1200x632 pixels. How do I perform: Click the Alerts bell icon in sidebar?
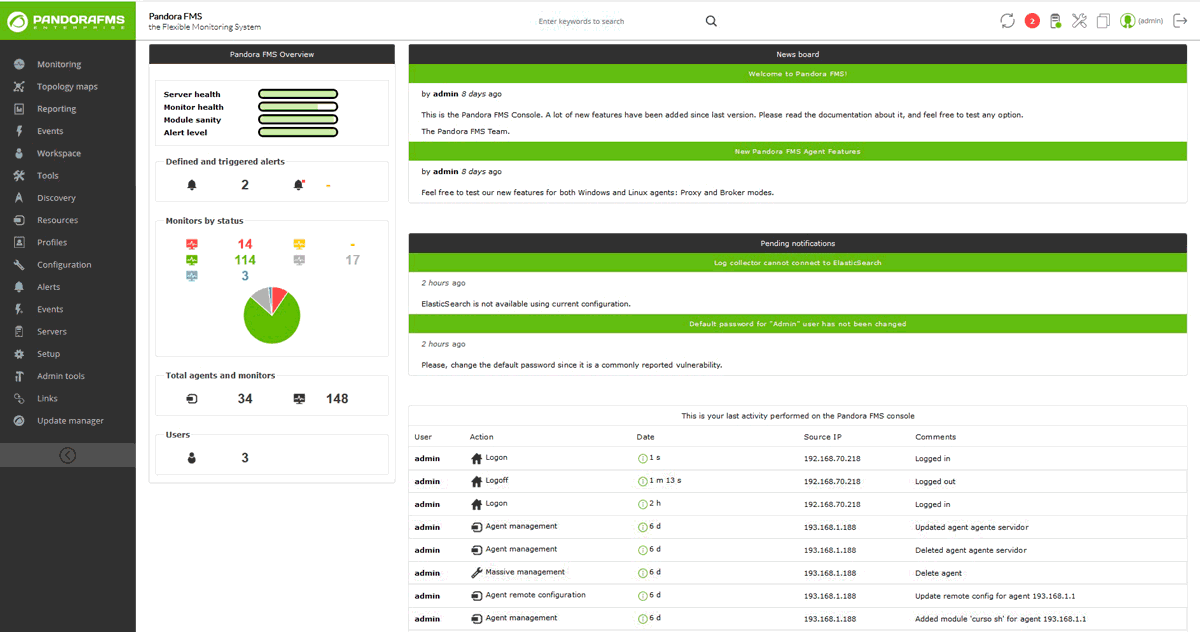[19, 287]
